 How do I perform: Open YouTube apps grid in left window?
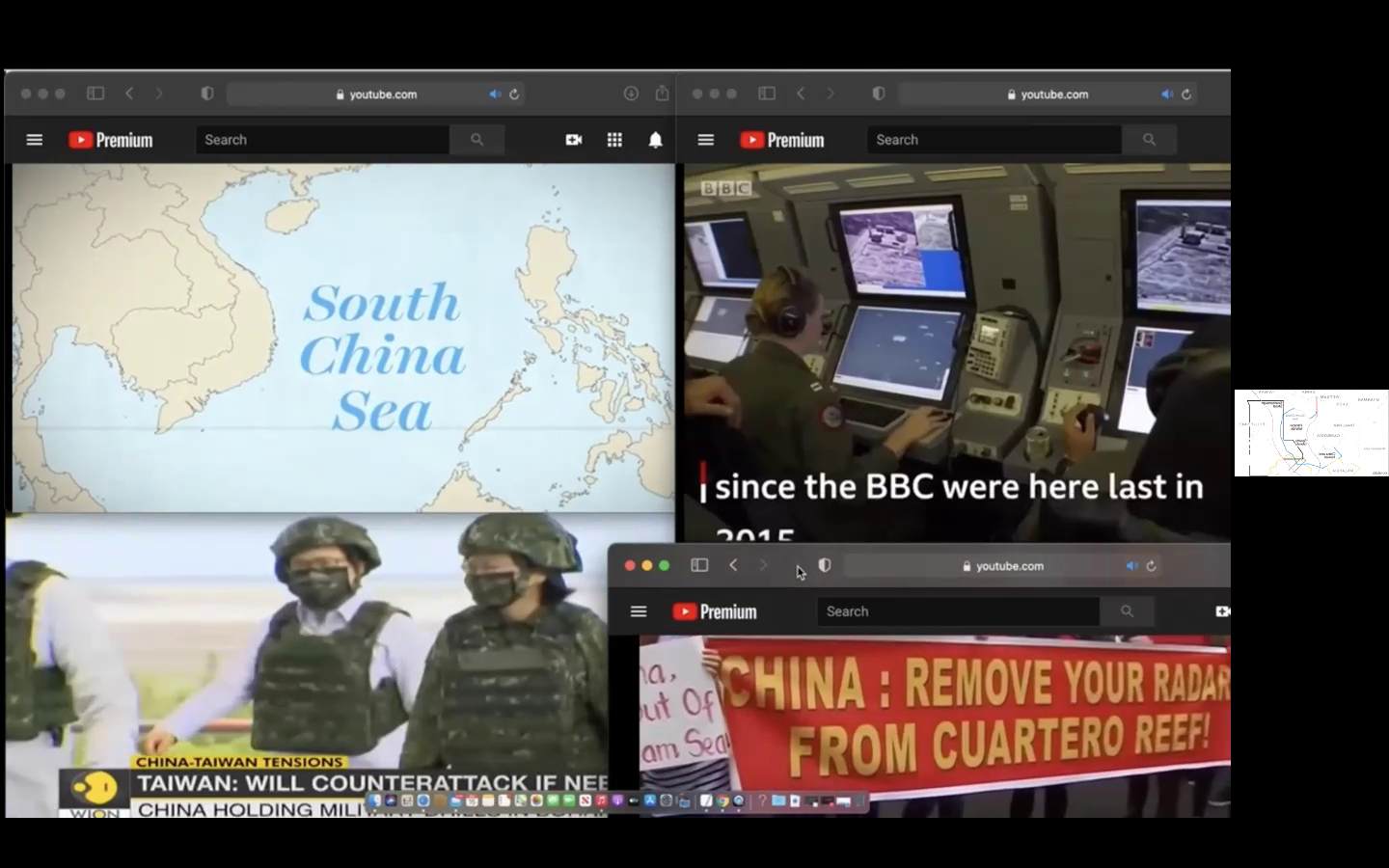614,140
